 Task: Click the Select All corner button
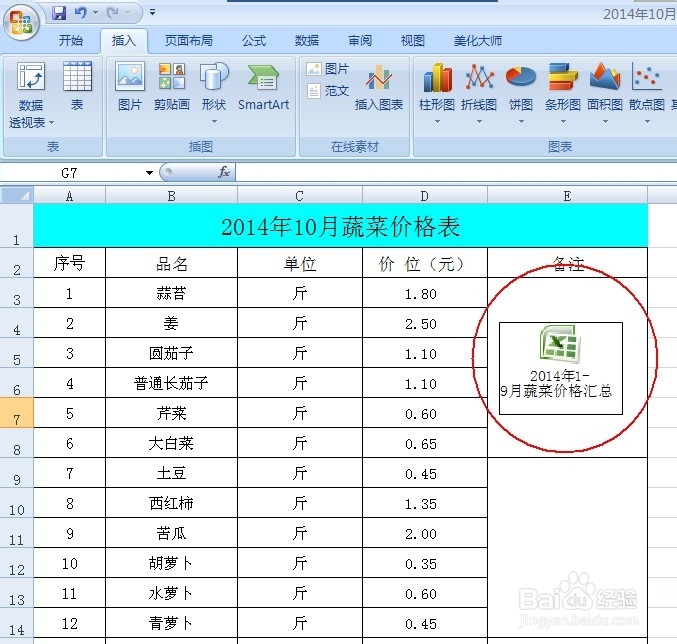(x=17, y=196)
